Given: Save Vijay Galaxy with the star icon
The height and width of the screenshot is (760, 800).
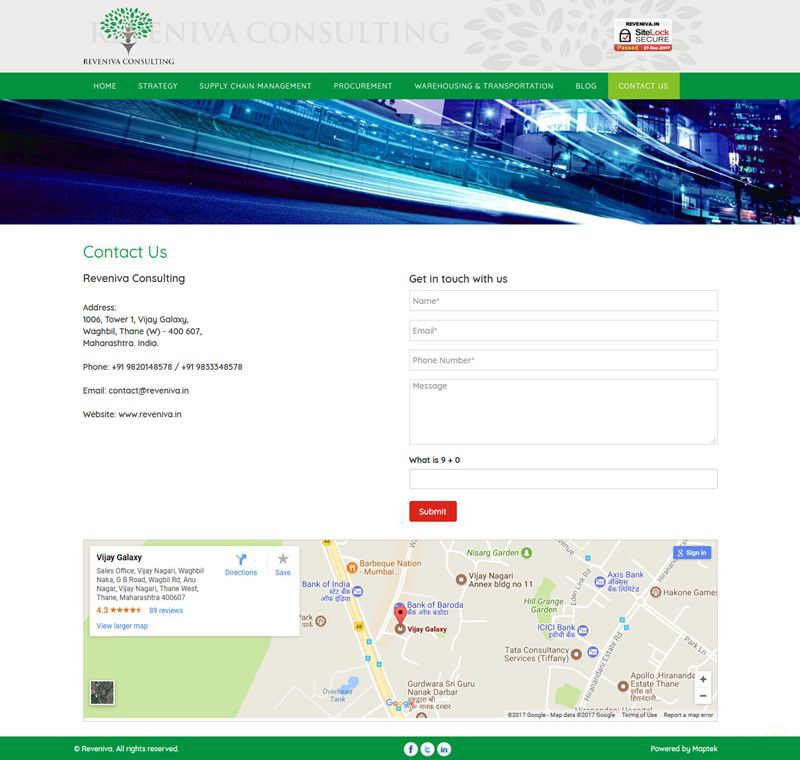Looking at the screenshot, I should coord(283,560).
